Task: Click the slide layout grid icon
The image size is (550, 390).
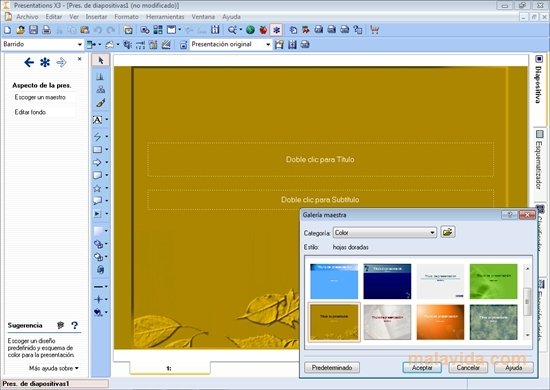Action: pyautogui.click(x=158, y=30)
